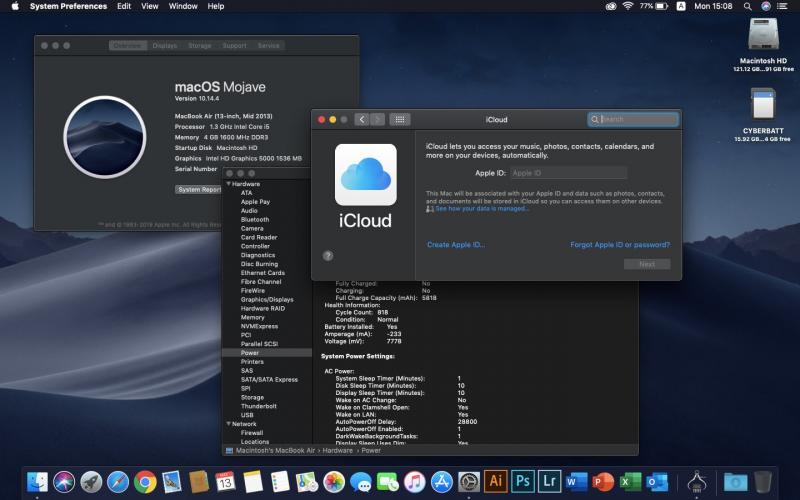Collapse Network section in System Report sidebar
This screenshot has height=500, width=800.
pyautogui.click(x=229, y=423)
